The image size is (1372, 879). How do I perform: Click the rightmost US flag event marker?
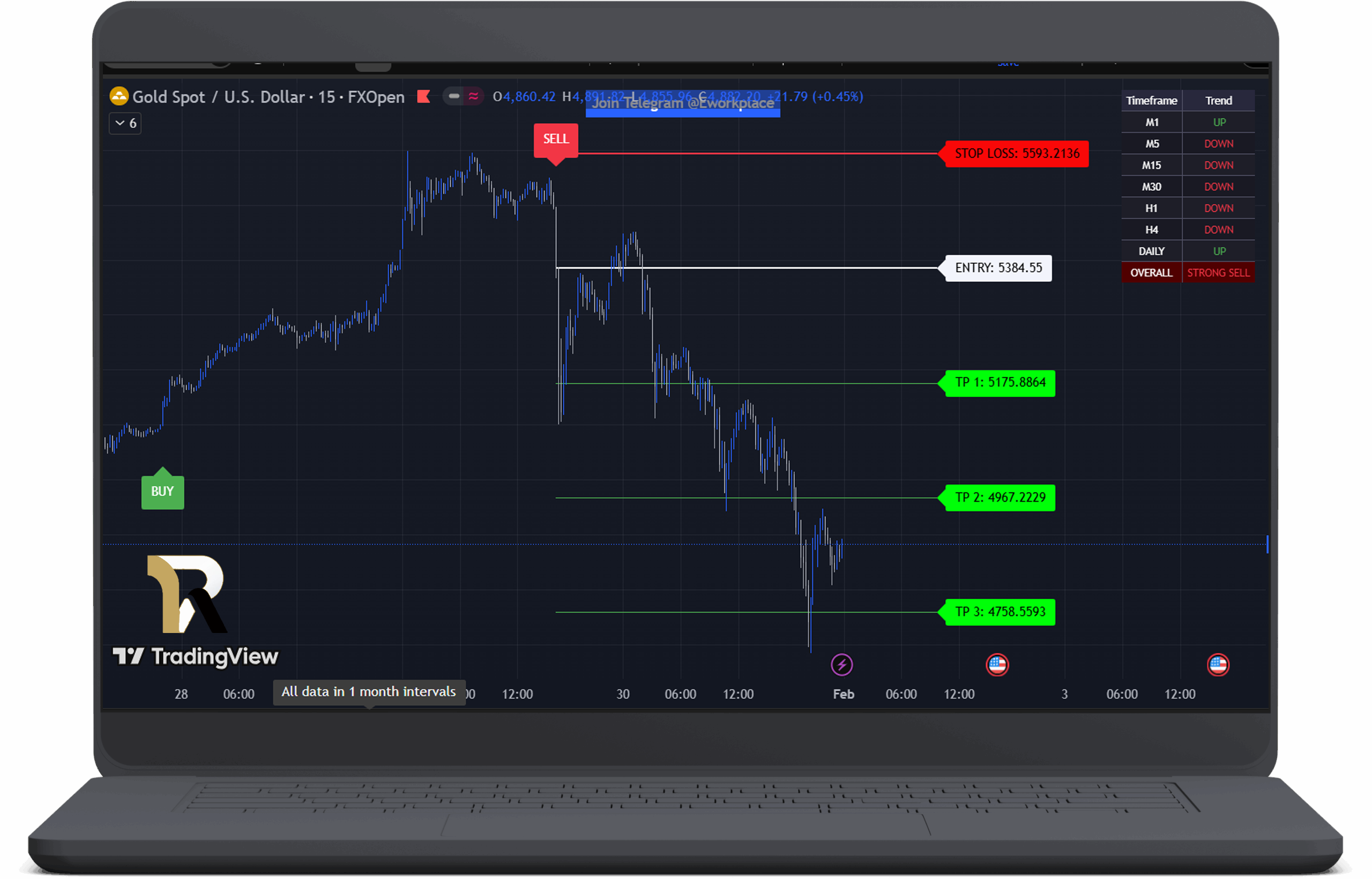pyautogui.click(x=1219, y=665)
